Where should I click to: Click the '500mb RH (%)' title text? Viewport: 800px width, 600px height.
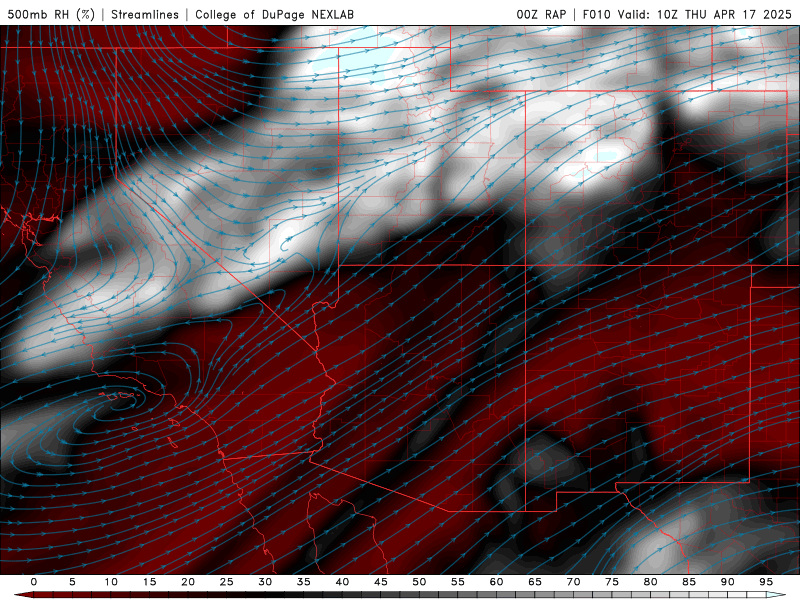(51, 14)
